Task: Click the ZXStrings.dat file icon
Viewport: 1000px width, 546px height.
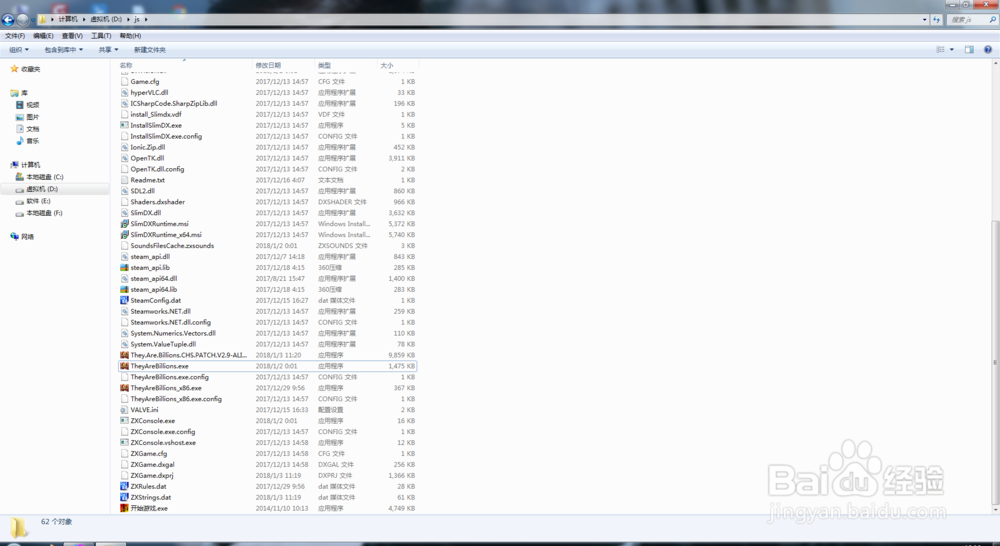Action: pyautogui.click(x=124, y=498)
